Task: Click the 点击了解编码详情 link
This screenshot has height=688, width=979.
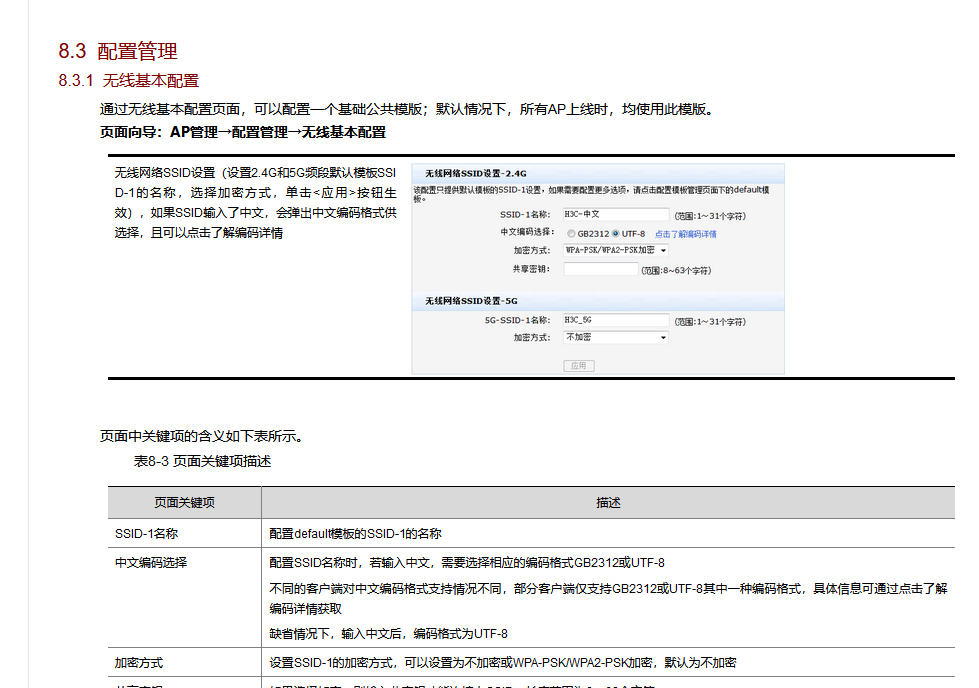Action: point(686,234)
